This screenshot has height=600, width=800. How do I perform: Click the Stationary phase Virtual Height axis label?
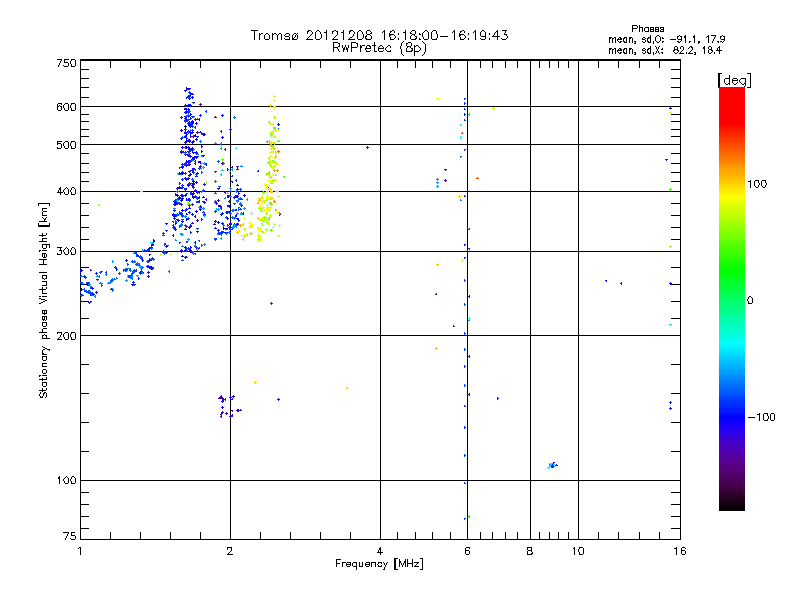[44, 300]
